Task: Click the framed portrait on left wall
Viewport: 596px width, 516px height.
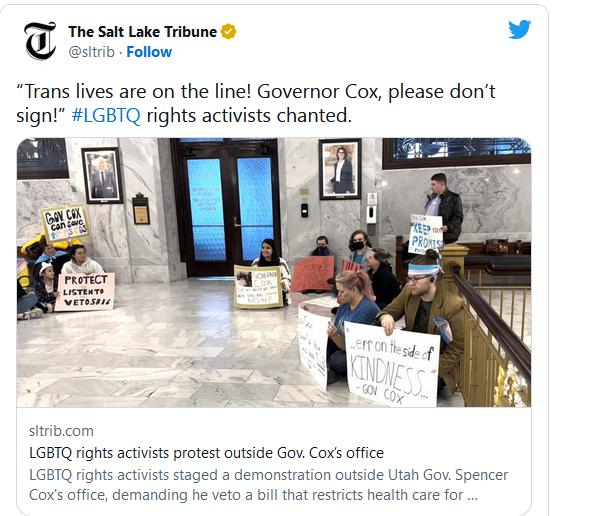Action: pos(102,175)
